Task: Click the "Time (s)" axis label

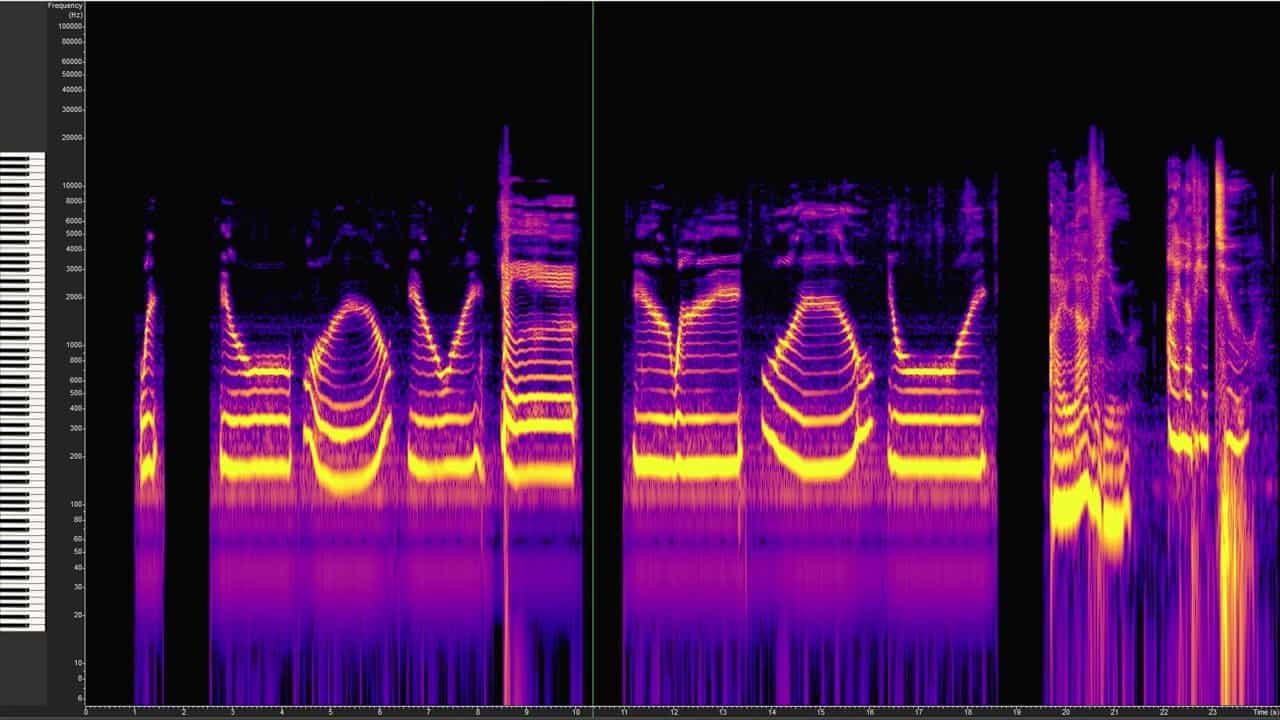Action: 1265,712
